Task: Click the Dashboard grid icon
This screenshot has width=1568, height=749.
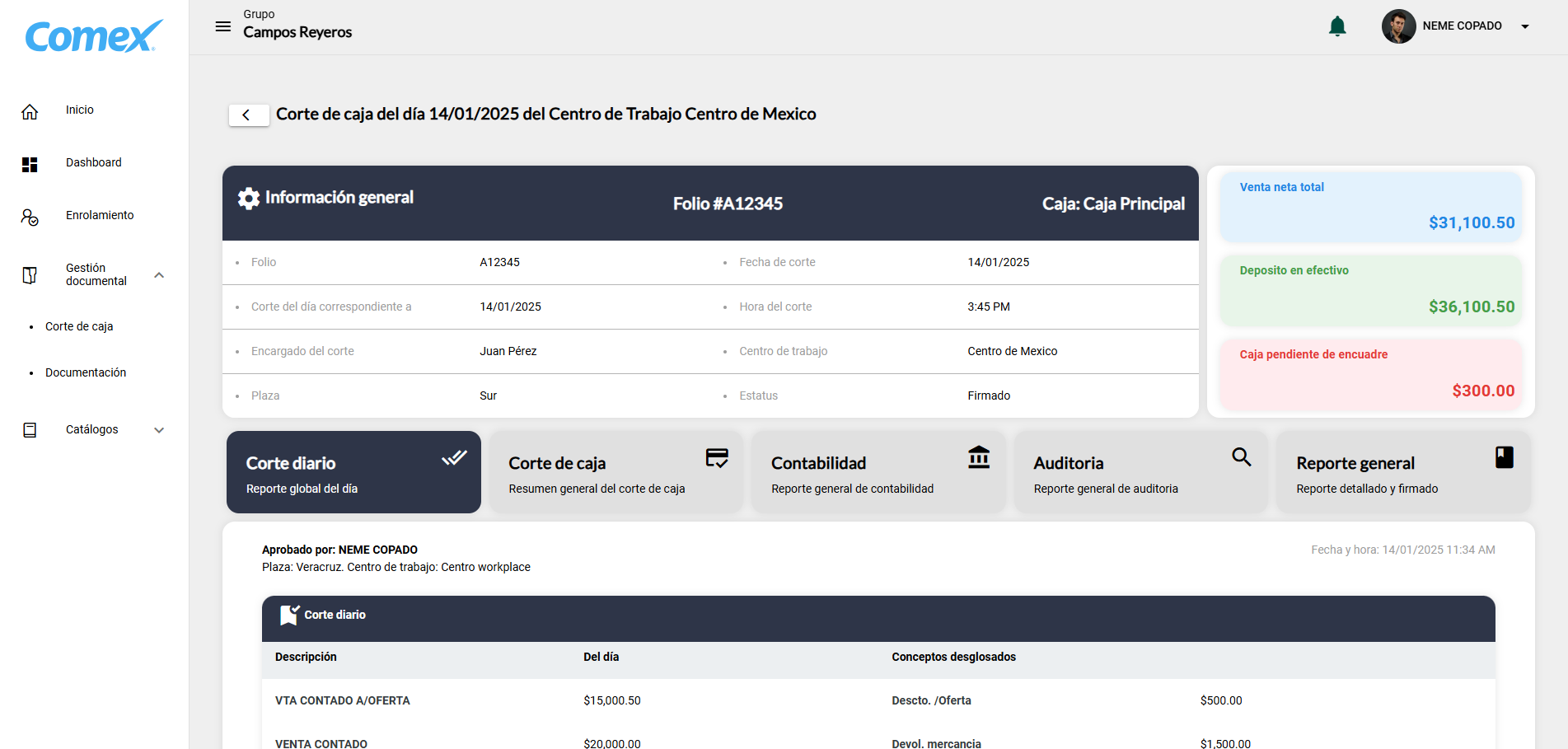Action: tap(30, 164)
